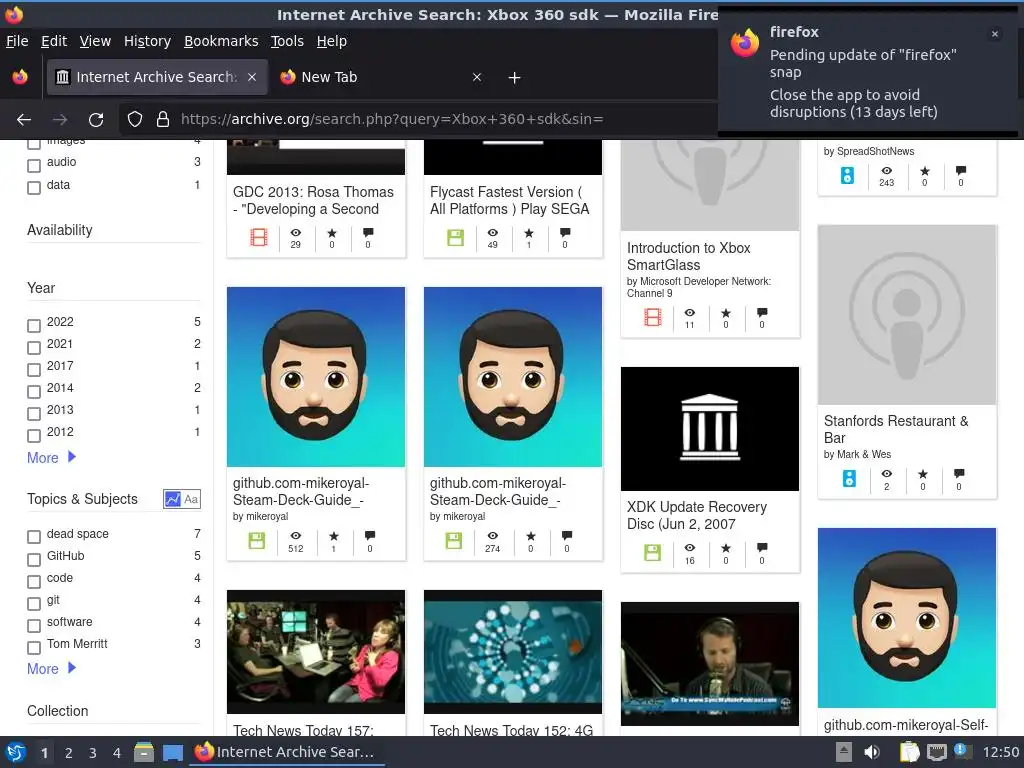This screenshot has width=1024, height=768.
Task: Click the movie media type icon under GDC 2013
Action: click(259, 237)
